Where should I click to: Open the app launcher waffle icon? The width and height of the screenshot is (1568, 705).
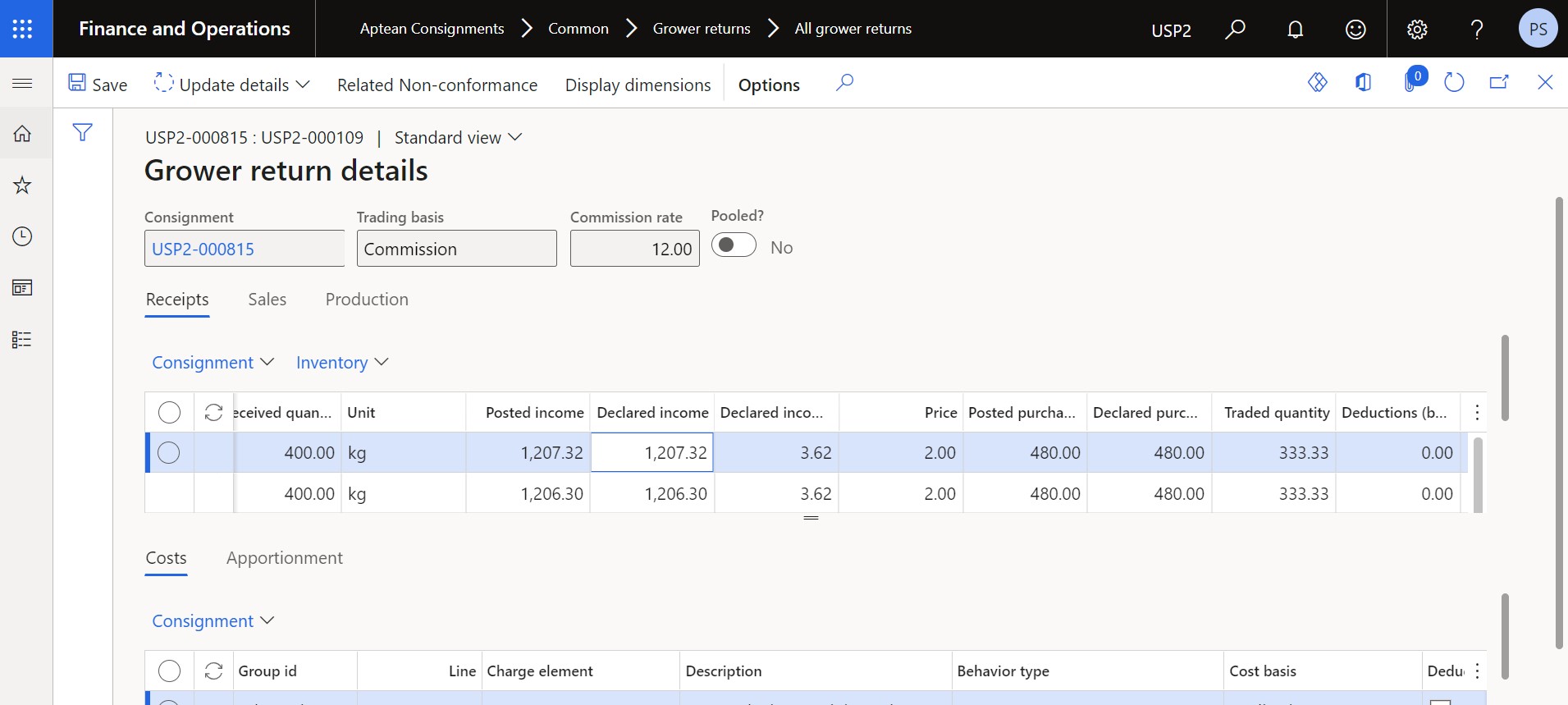coord(23,29)
